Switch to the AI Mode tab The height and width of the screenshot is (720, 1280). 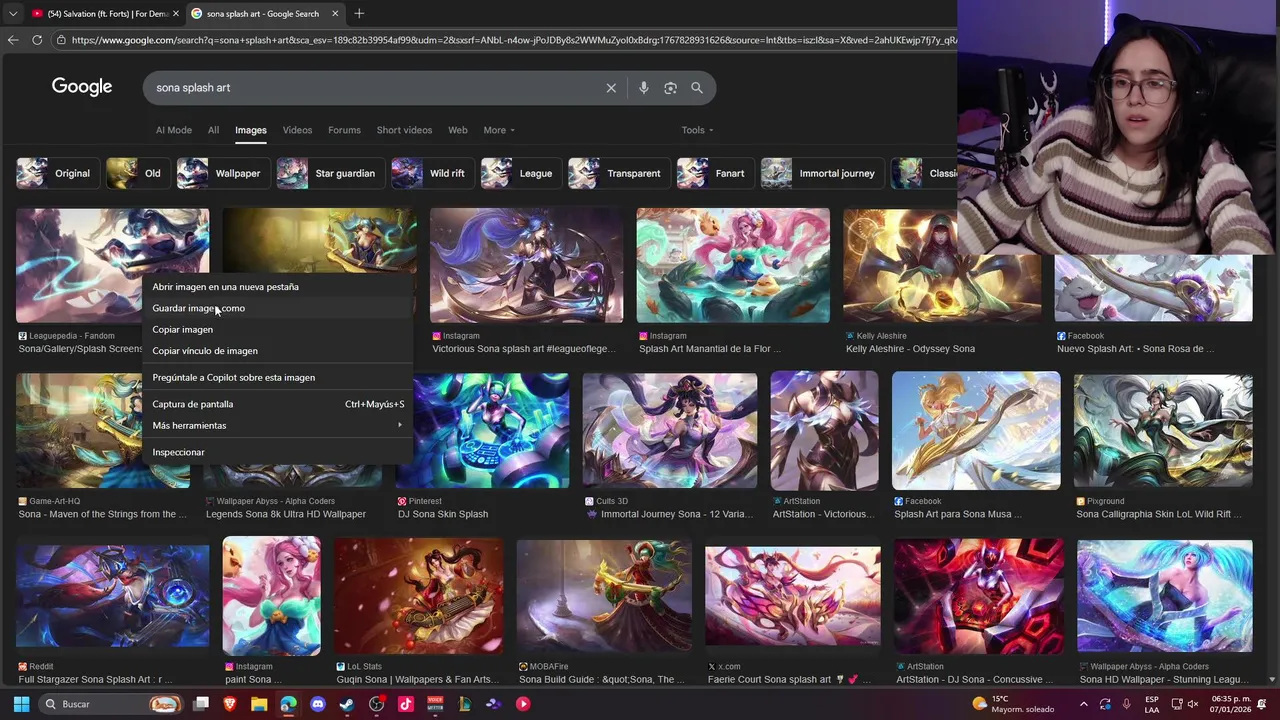coord(173,130)
